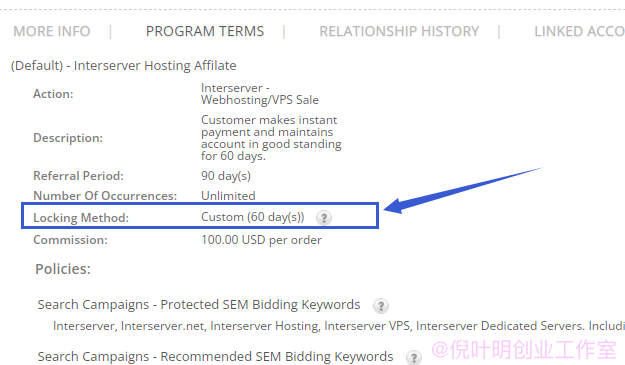
Task: Click the description text about instant payment
Action: [x=271, y=138]
